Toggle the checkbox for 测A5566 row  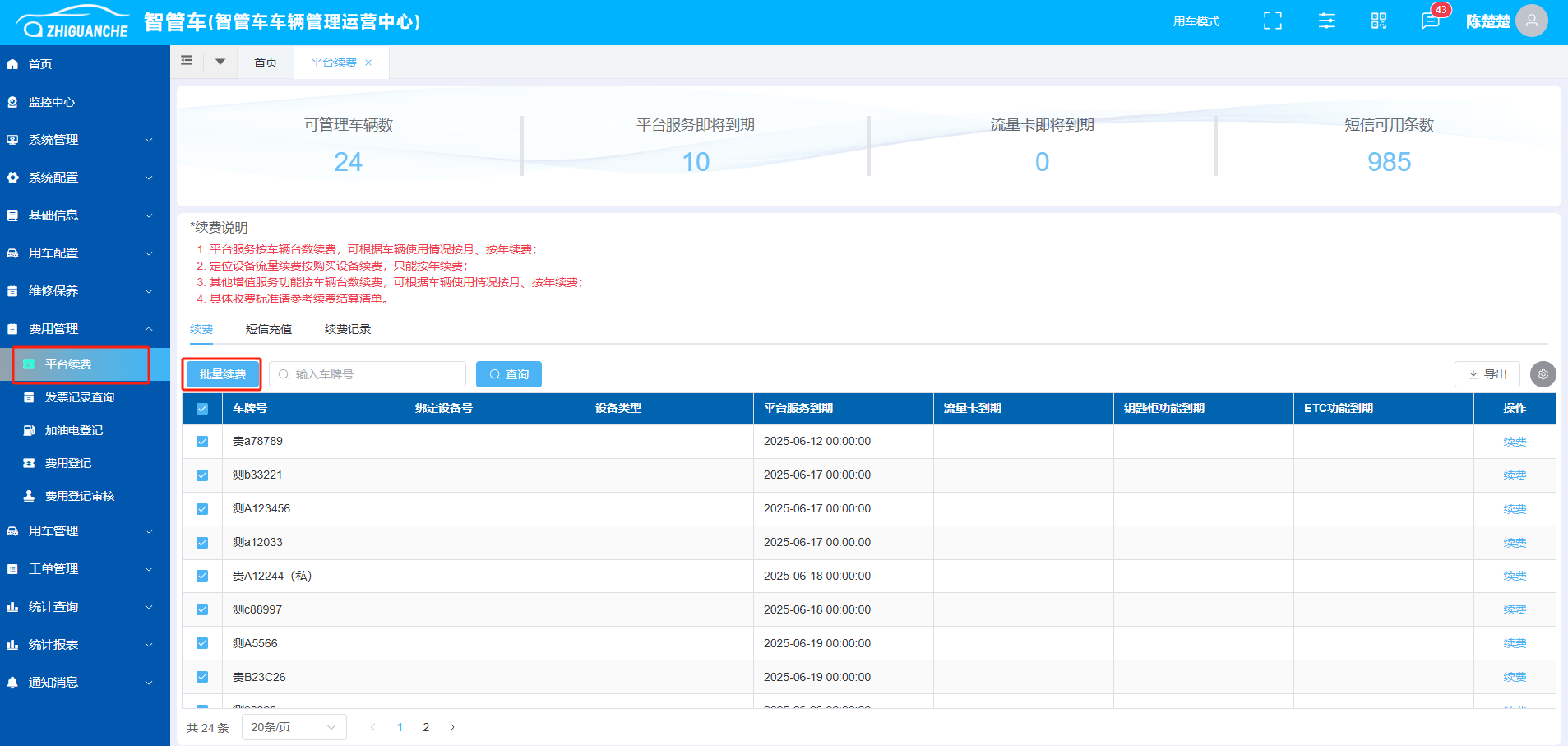click(x=202, y=643)
